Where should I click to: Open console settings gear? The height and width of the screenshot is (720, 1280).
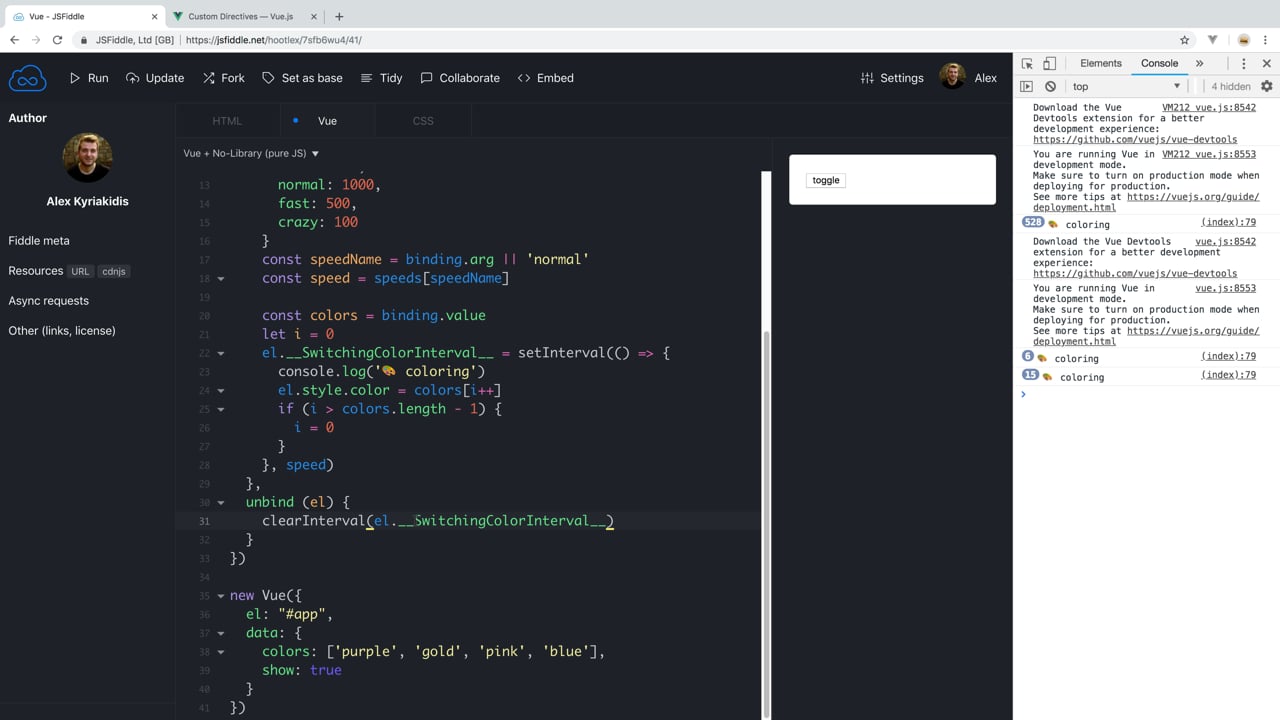click(x=1266, y=86)
